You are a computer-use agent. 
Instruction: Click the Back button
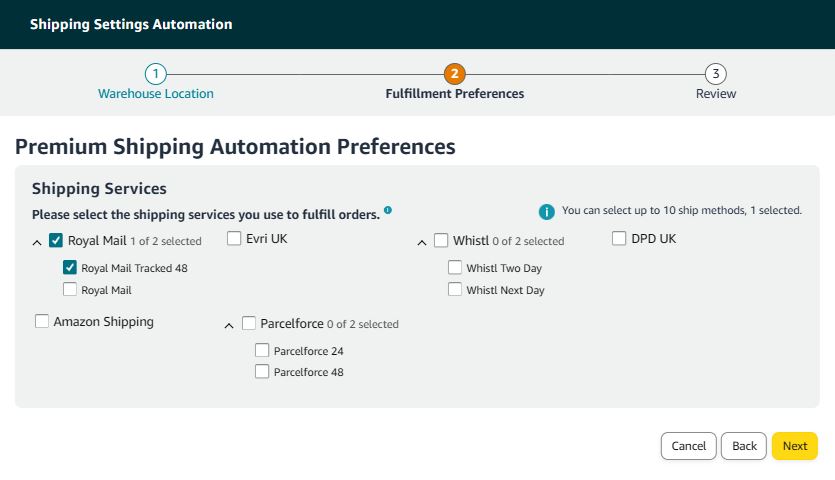tap(744, 446)
